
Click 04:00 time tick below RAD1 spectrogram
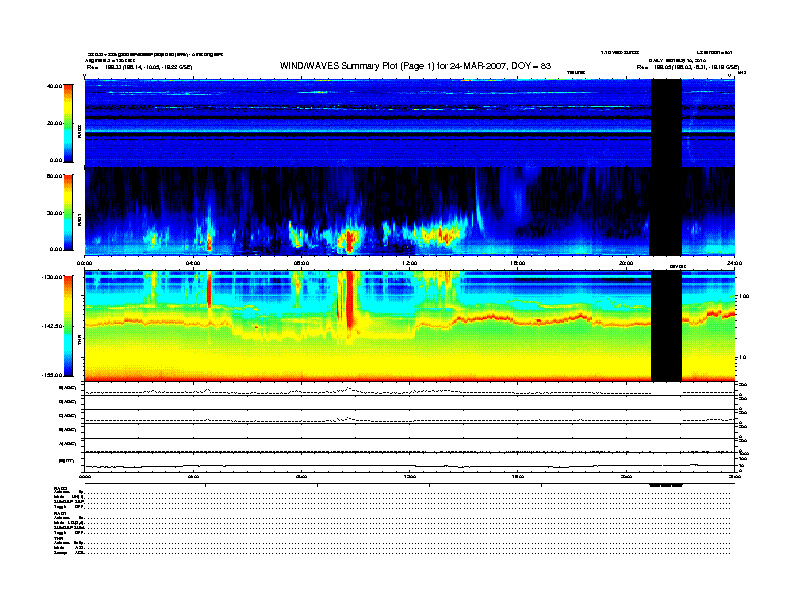tap(193, 263)
